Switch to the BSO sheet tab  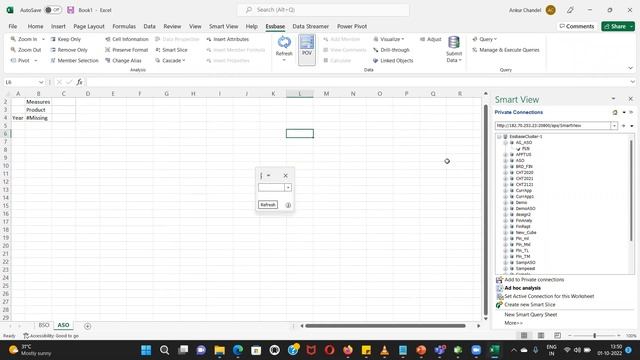tap(44, 325)
